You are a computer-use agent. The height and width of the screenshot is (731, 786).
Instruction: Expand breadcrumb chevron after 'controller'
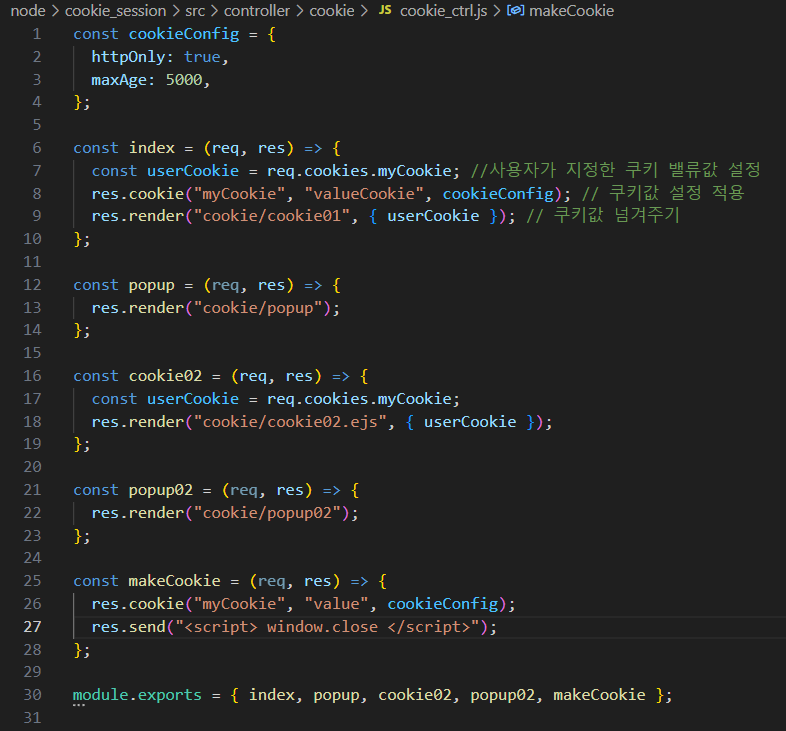300,11
